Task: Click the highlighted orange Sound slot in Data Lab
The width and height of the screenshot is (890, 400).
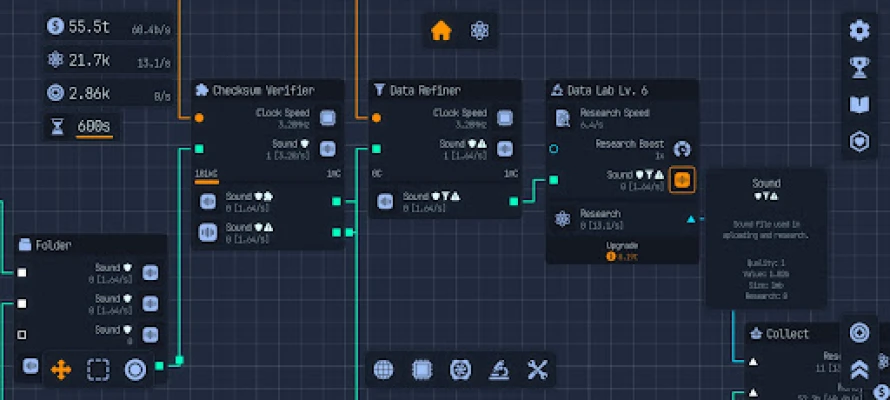Action: [x=682, y=180]
